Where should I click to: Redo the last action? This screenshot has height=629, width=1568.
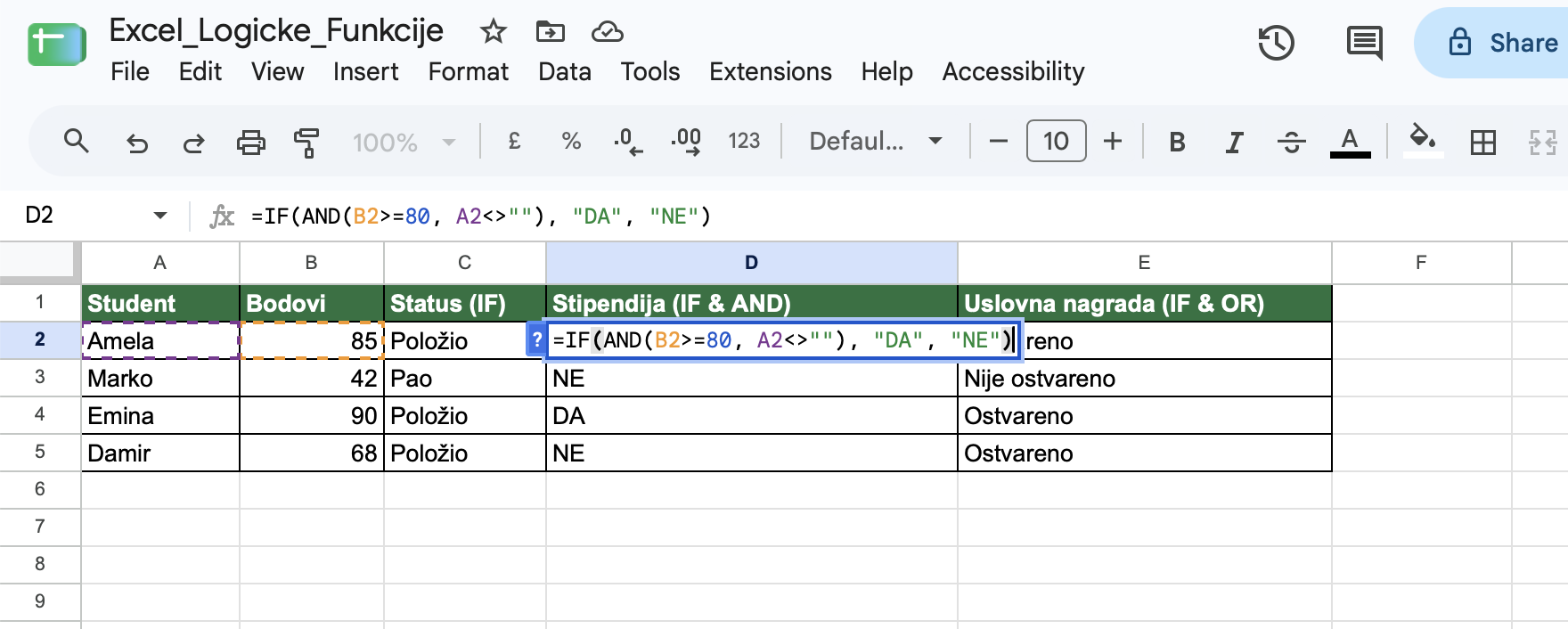coord(193,142)
